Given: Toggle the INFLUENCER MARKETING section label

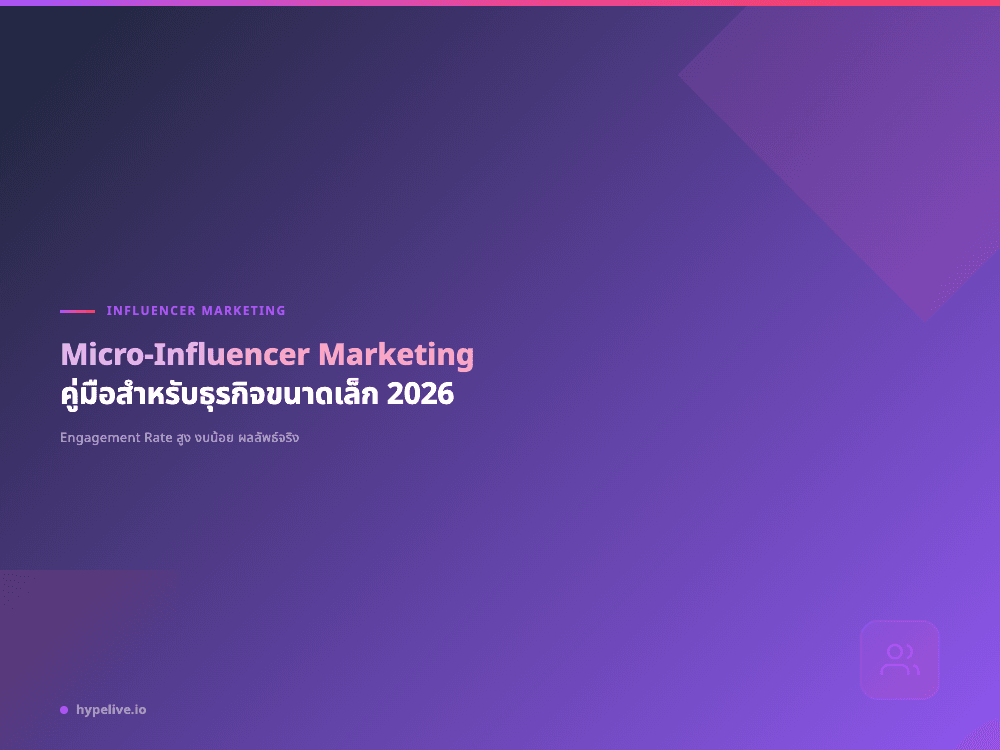Looking at the screenshot, I should click(x=196, y=310).
